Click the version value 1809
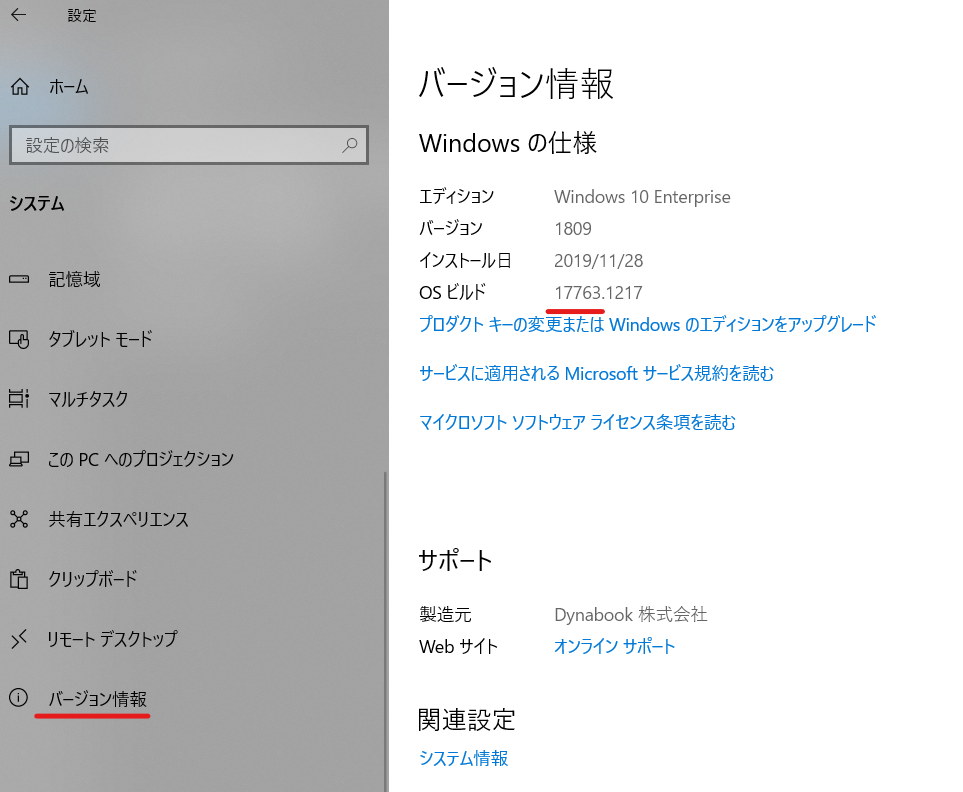963x792 pixels. [x=572, y=228]
